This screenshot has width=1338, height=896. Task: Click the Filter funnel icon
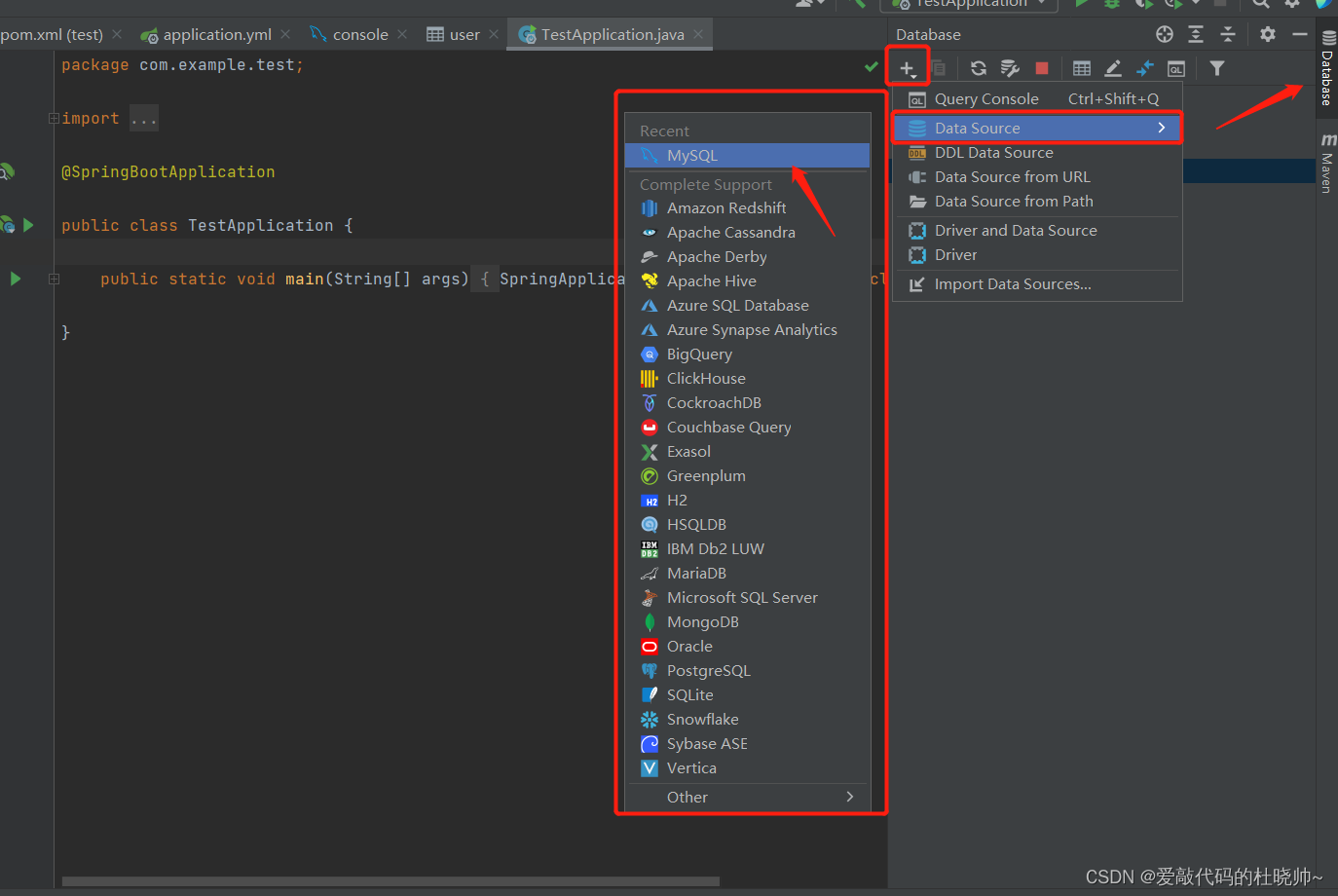click(1217, 68)
